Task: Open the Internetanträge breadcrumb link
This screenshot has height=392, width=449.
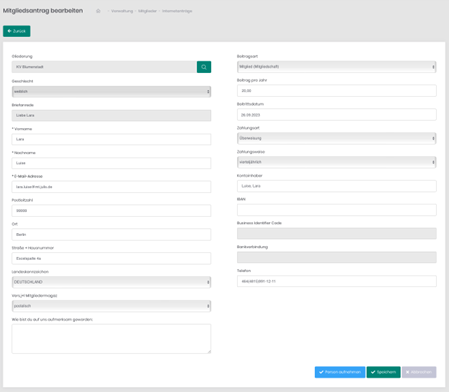Action: point(177,11)
